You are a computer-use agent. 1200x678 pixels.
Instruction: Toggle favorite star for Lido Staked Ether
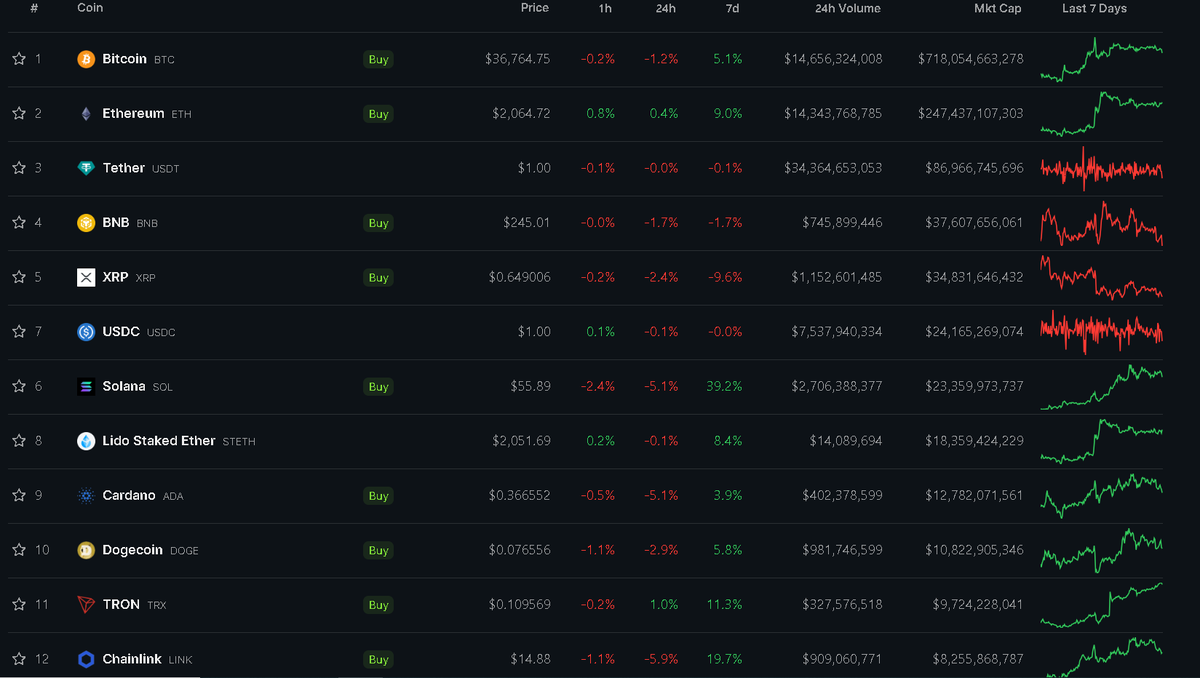[18, 440]
